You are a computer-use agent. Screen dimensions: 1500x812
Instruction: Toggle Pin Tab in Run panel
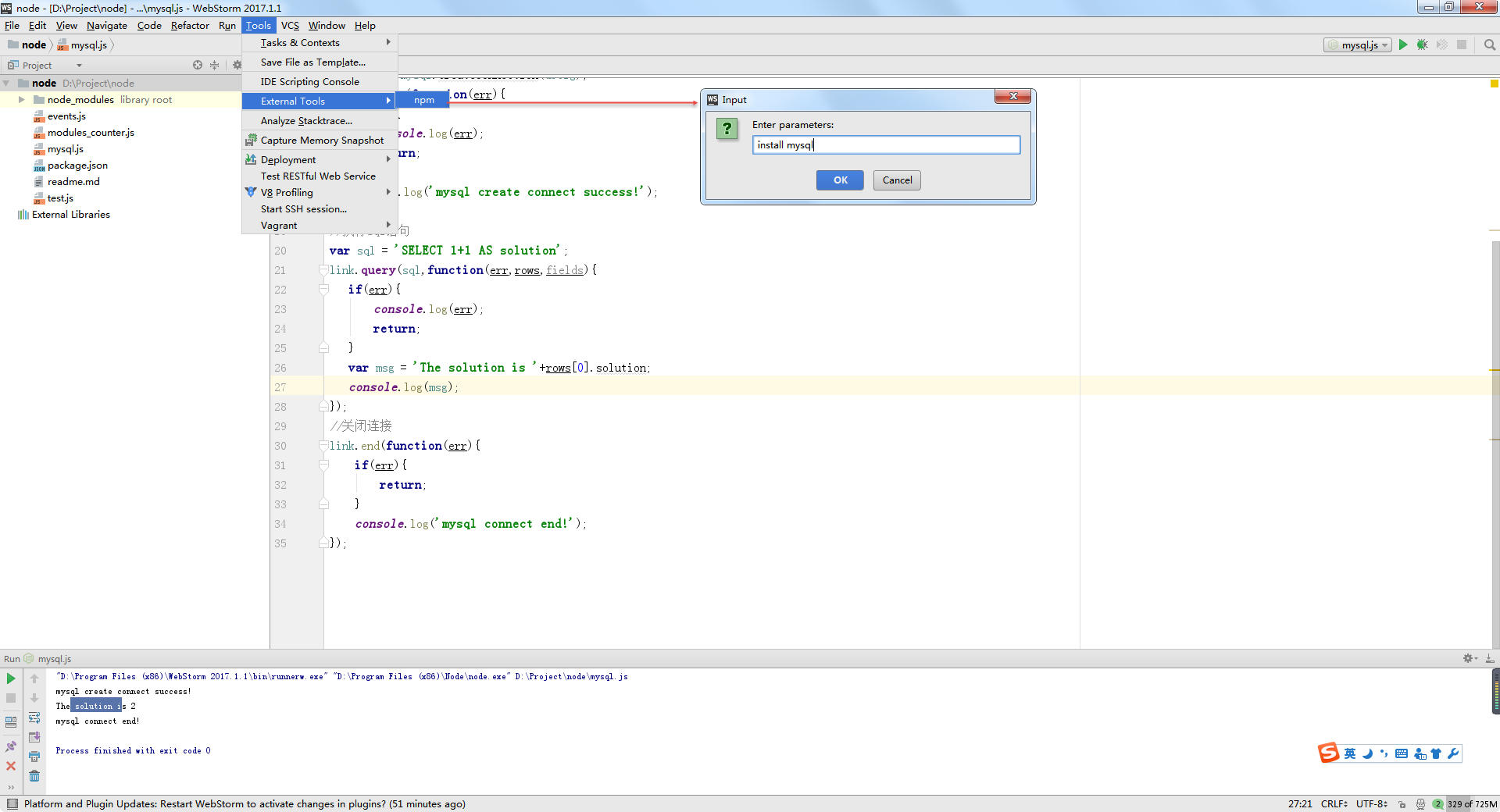point(11,746)
